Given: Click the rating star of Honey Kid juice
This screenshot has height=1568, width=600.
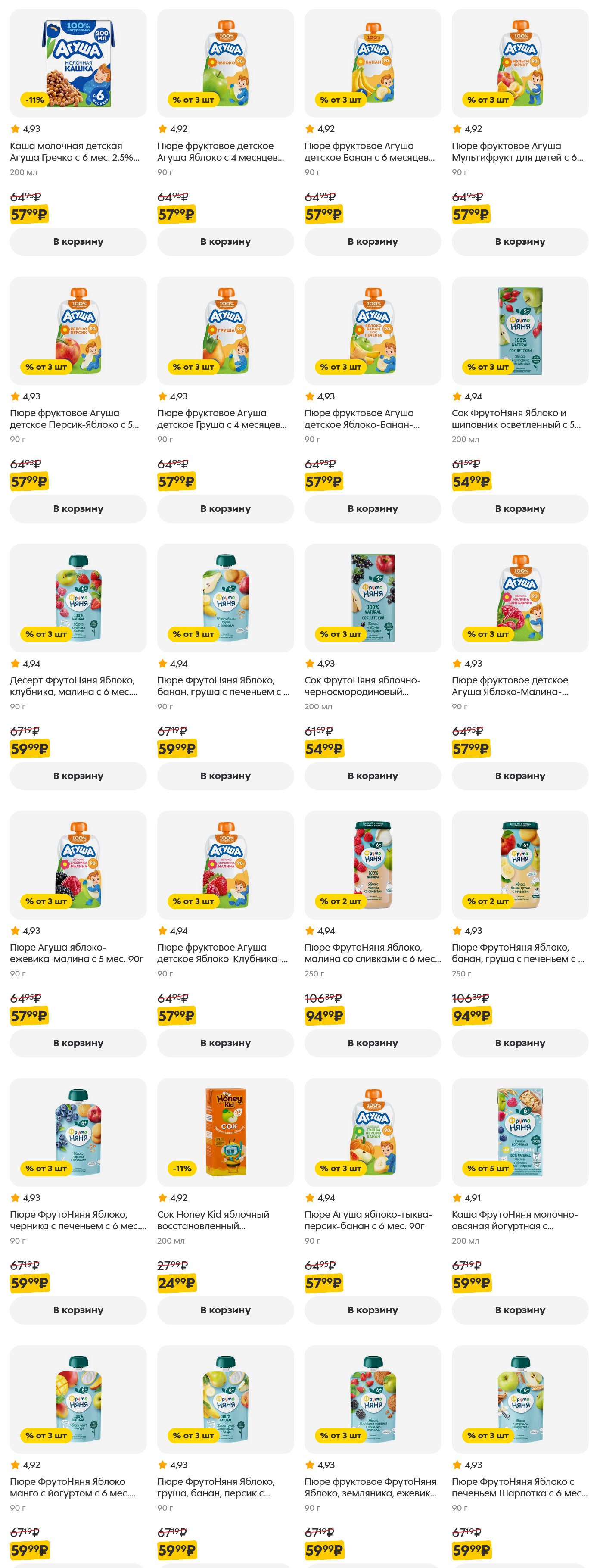Looking at the screenshot, I should point(162,1197).
